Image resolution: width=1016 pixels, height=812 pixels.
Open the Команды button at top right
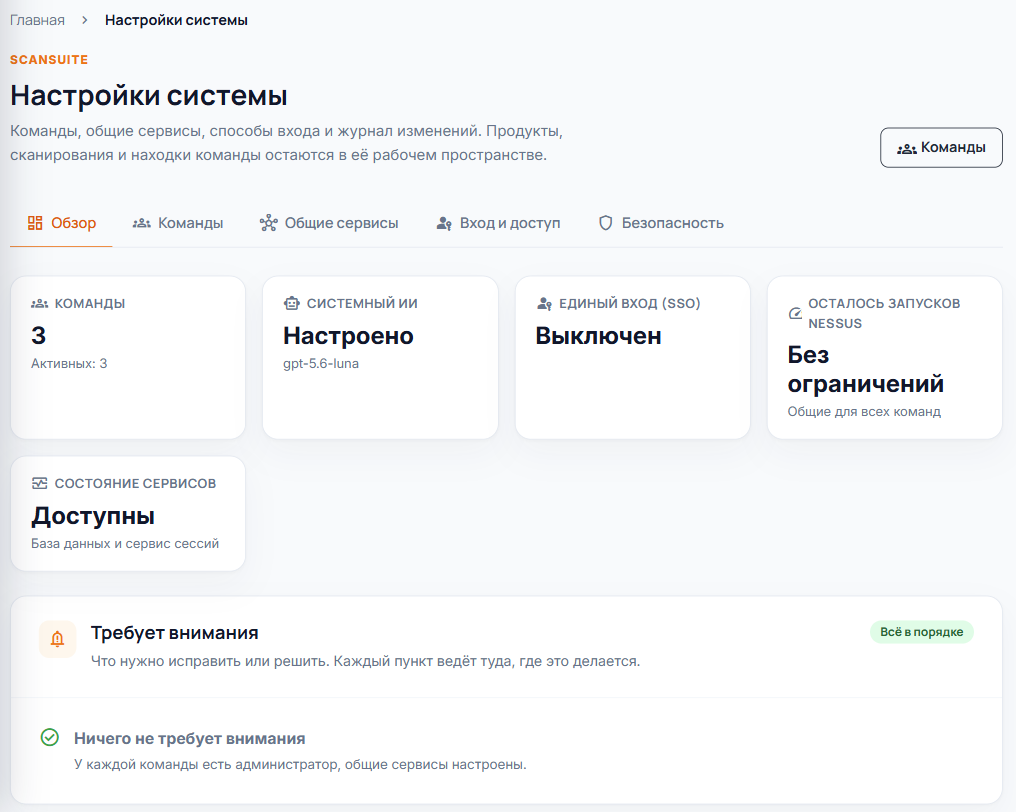click(x=941, y=148)
